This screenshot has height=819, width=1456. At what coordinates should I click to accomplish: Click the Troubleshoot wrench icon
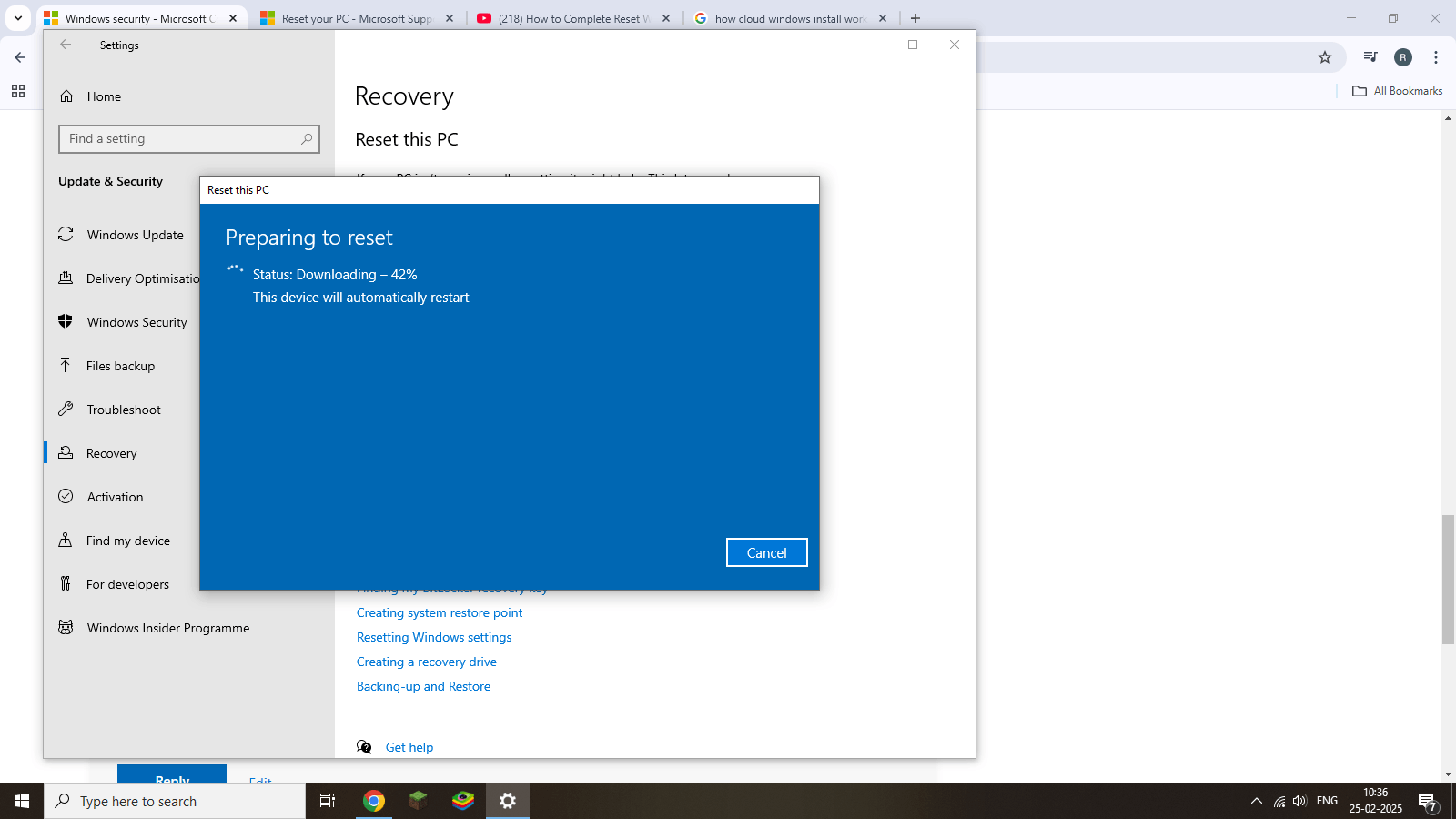(66, 409)
